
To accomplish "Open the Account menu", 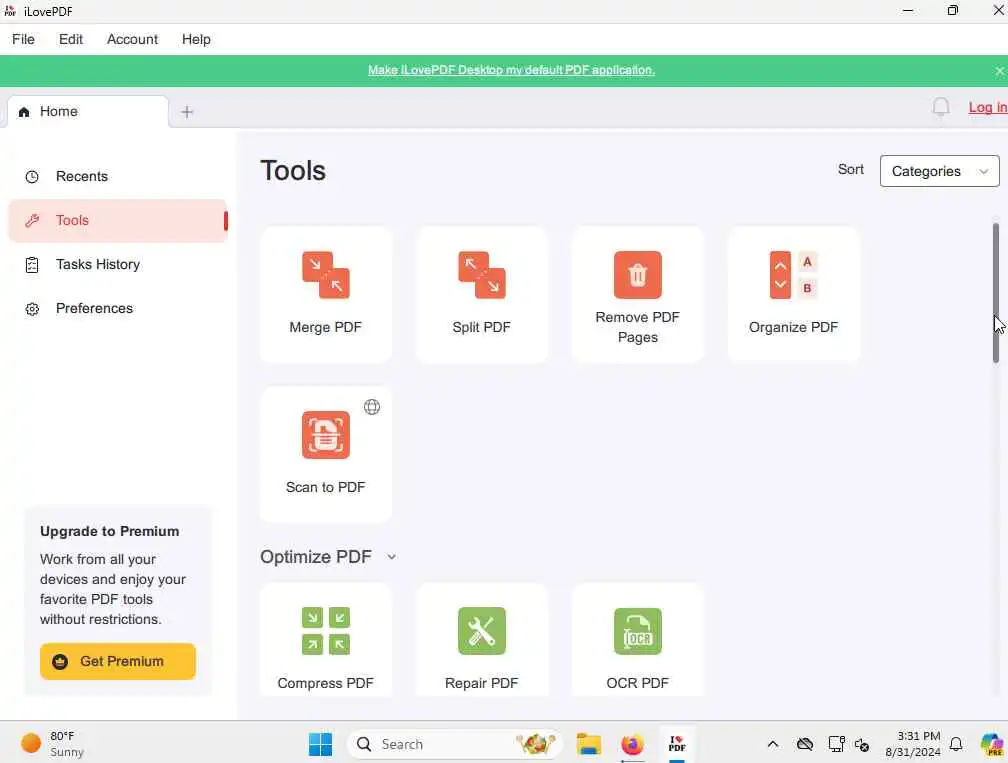I will (132, 39).
